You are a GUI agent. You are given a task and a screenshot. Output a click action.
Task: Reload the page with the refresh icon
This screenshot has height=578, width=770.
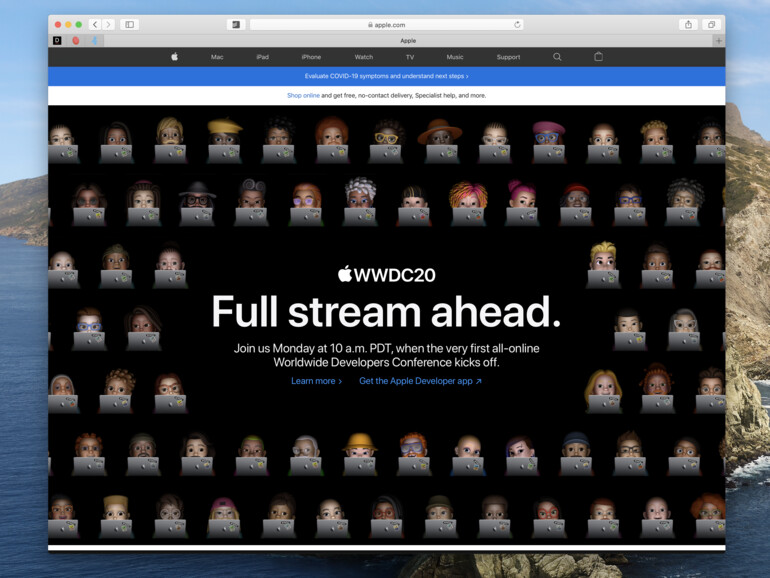(517, 25)
